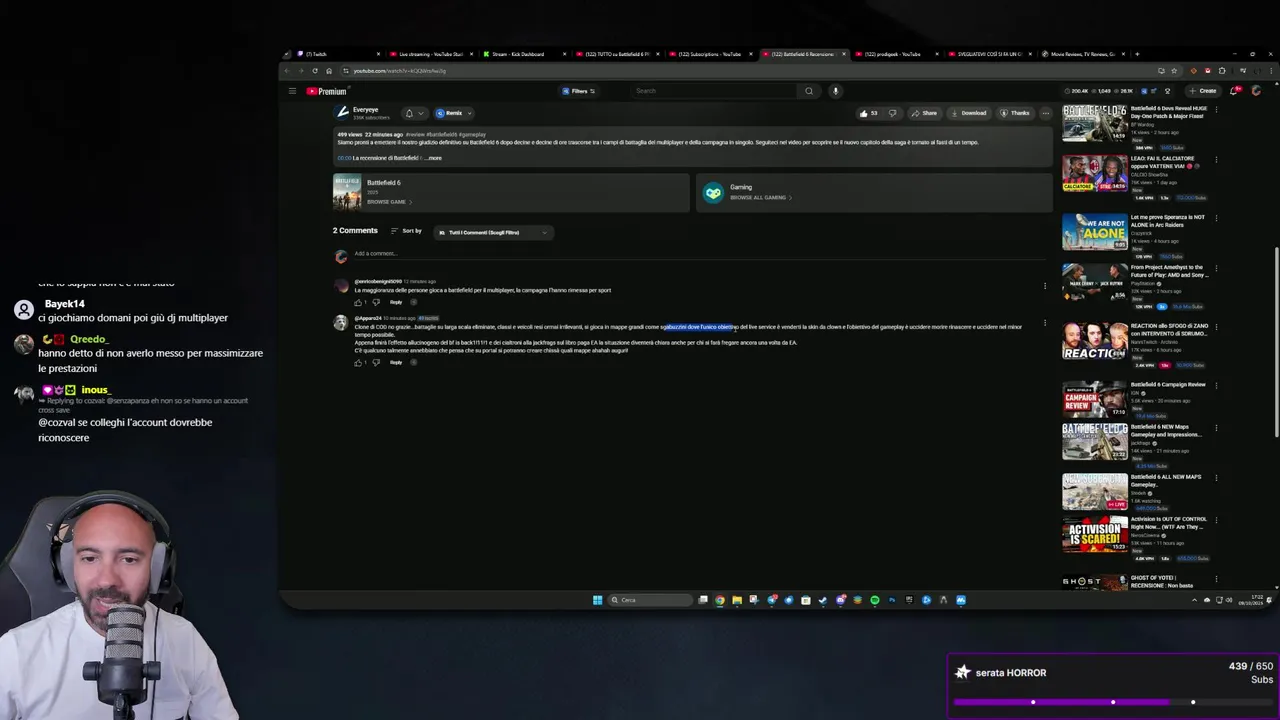Click the search magnifier button
This screenshot has width=1280, height=720.
pyautogui.click(x=809, y=91)
